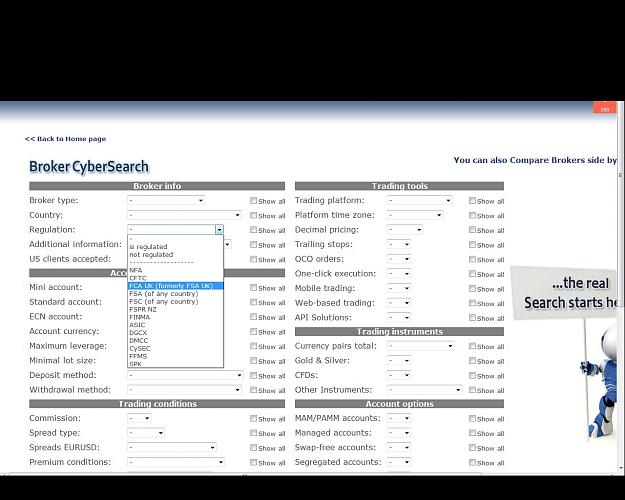Tick Show all for Trading platform
The image size is (625, 500).
472,201
